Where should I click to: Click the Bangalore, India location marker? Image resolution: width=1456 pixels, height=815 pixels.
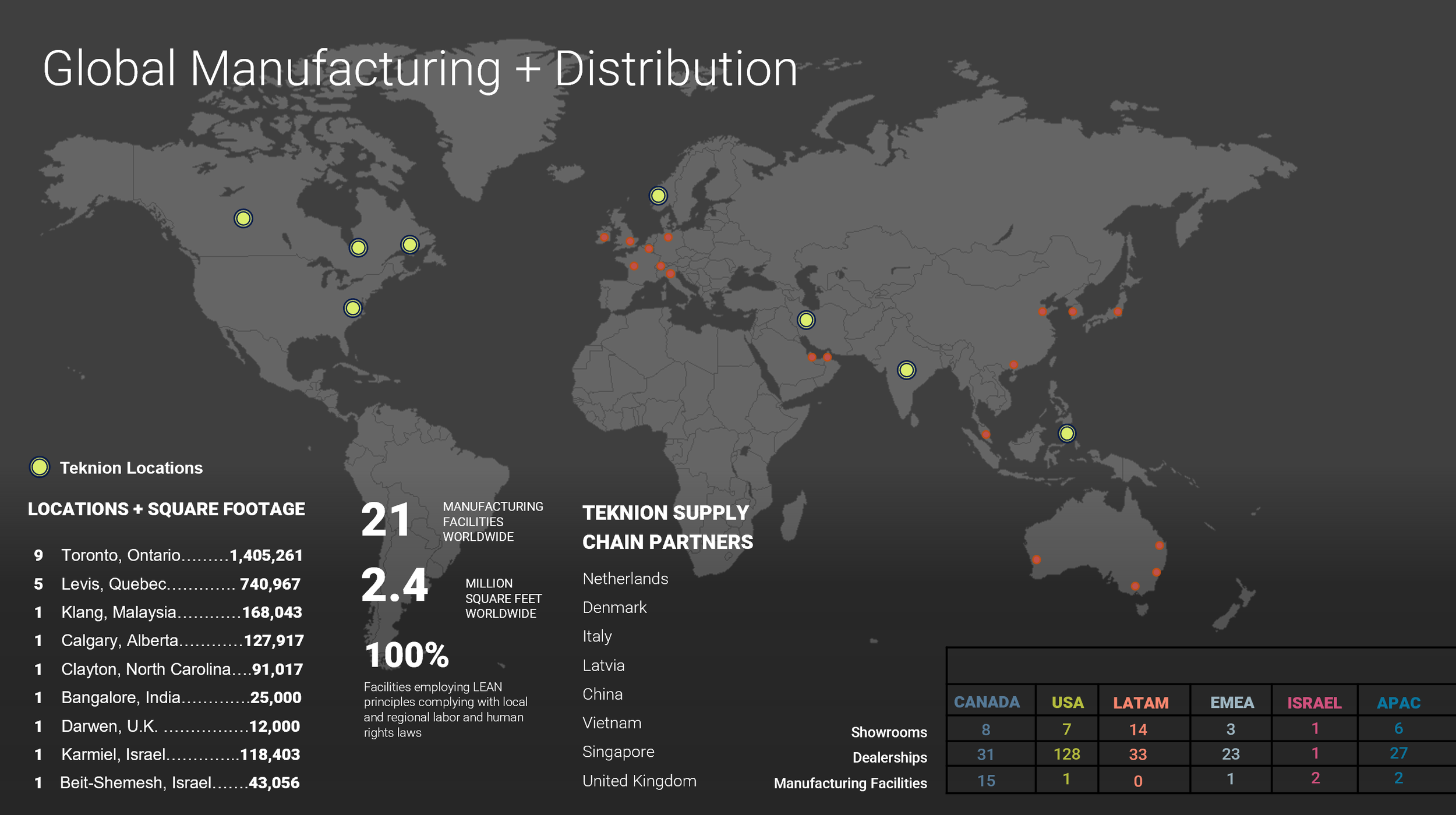(906, 370)
